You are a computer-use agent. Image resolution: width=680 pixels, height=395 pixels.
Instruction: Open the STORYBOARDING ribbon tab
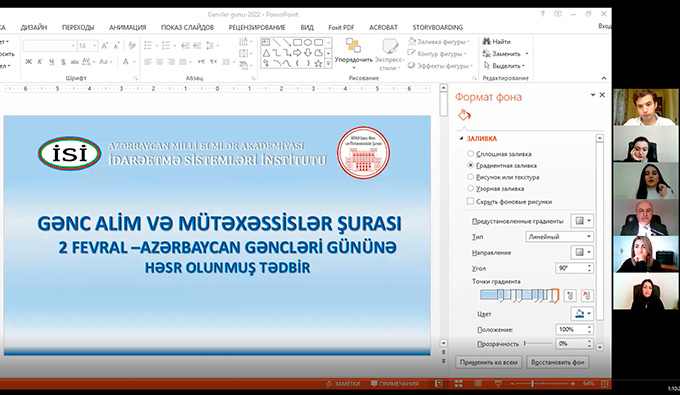pyautogui.click(x=438, y=27)
